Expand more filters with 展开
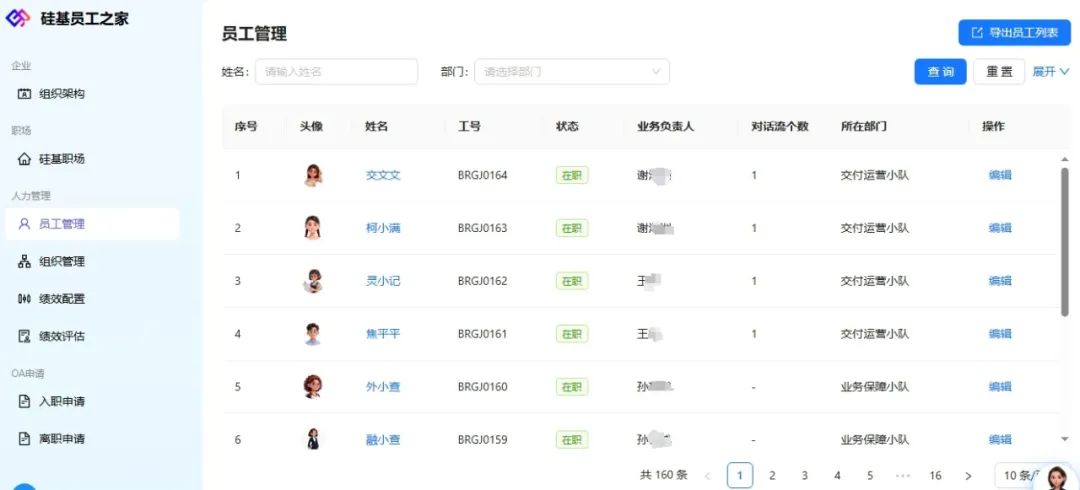This screenshot has height=490, width=1080. 1050,72
